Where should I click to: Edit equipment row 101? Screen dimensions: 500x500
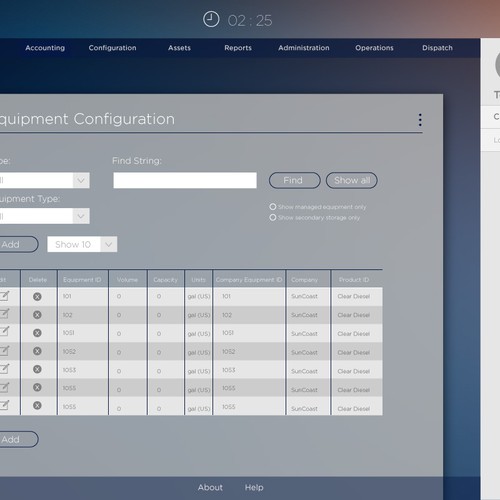click(5, 296)
